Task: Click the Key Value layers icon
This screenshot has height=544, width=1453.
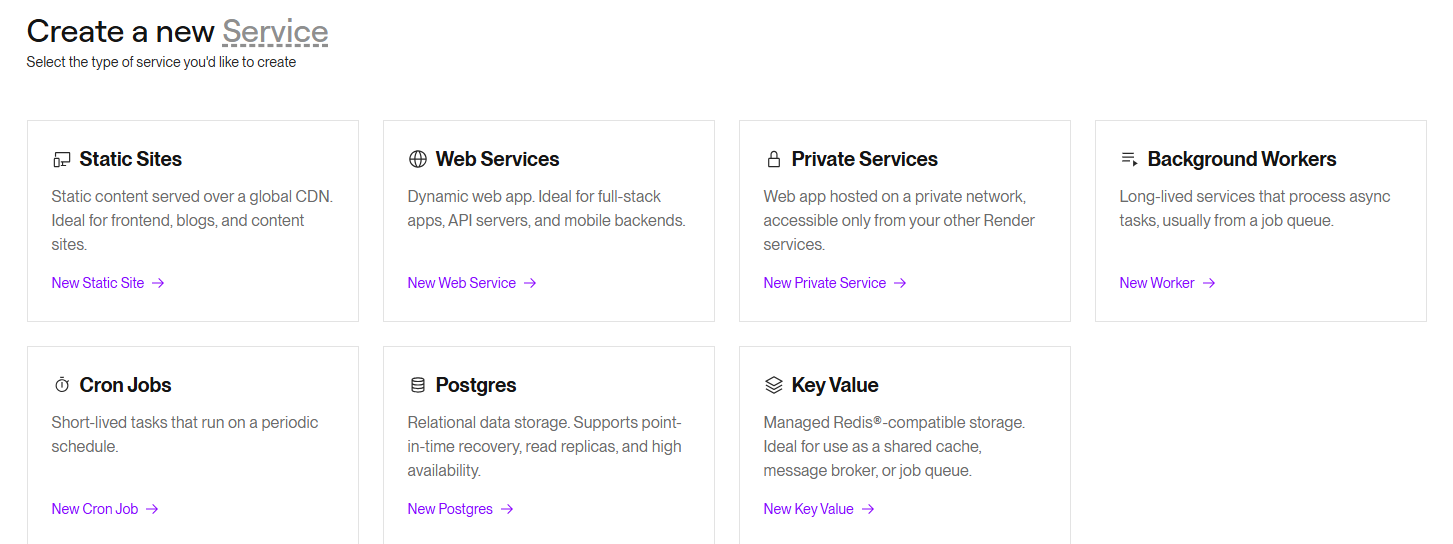Action: (774, 386)
